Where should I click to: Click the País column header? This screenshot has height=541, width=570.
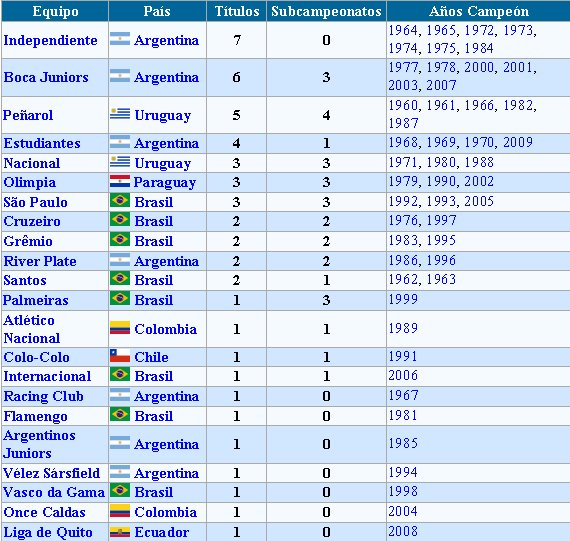157,11
